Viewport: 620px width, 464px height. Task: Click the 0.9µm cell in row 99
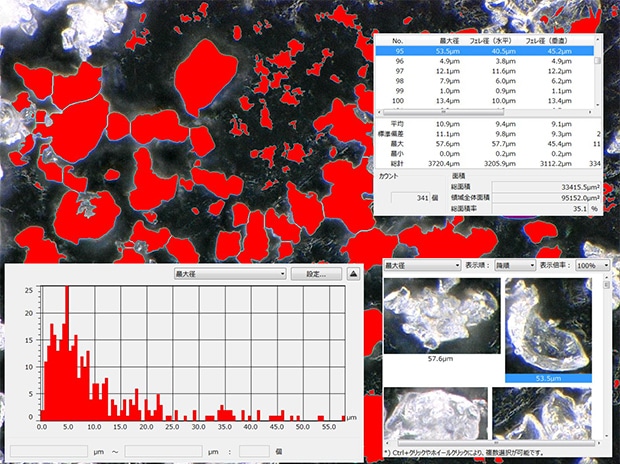[x=506, y=91]
